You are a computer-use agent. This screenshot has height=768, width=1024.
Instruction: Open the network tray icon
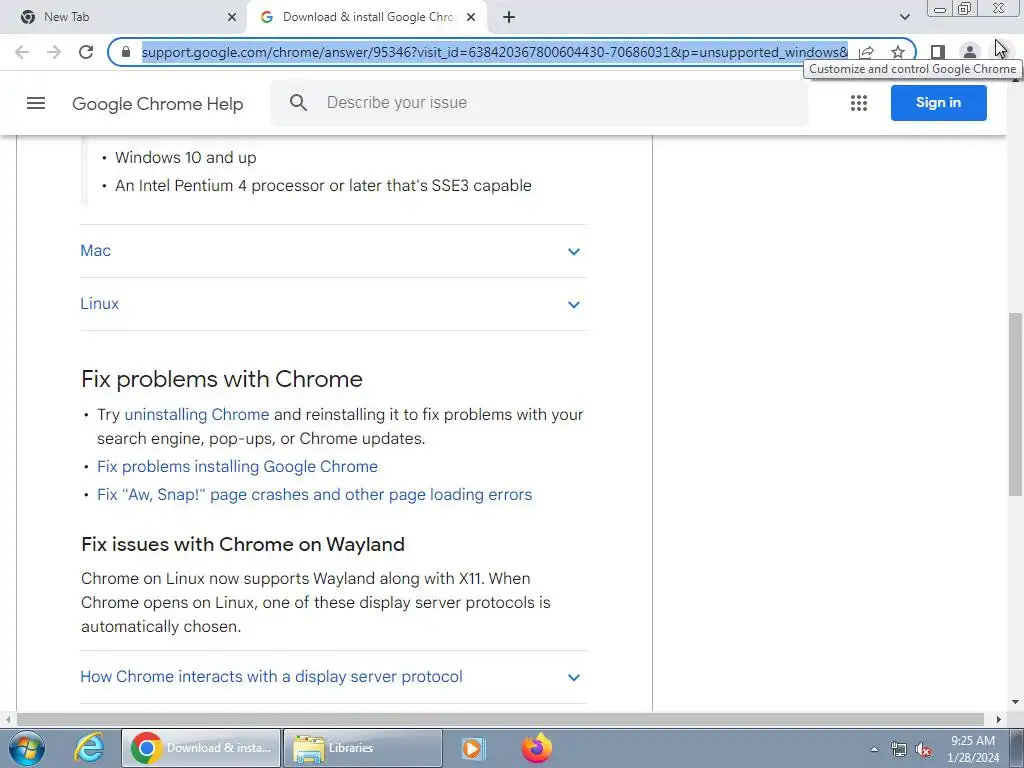click(x=899, y=749)
